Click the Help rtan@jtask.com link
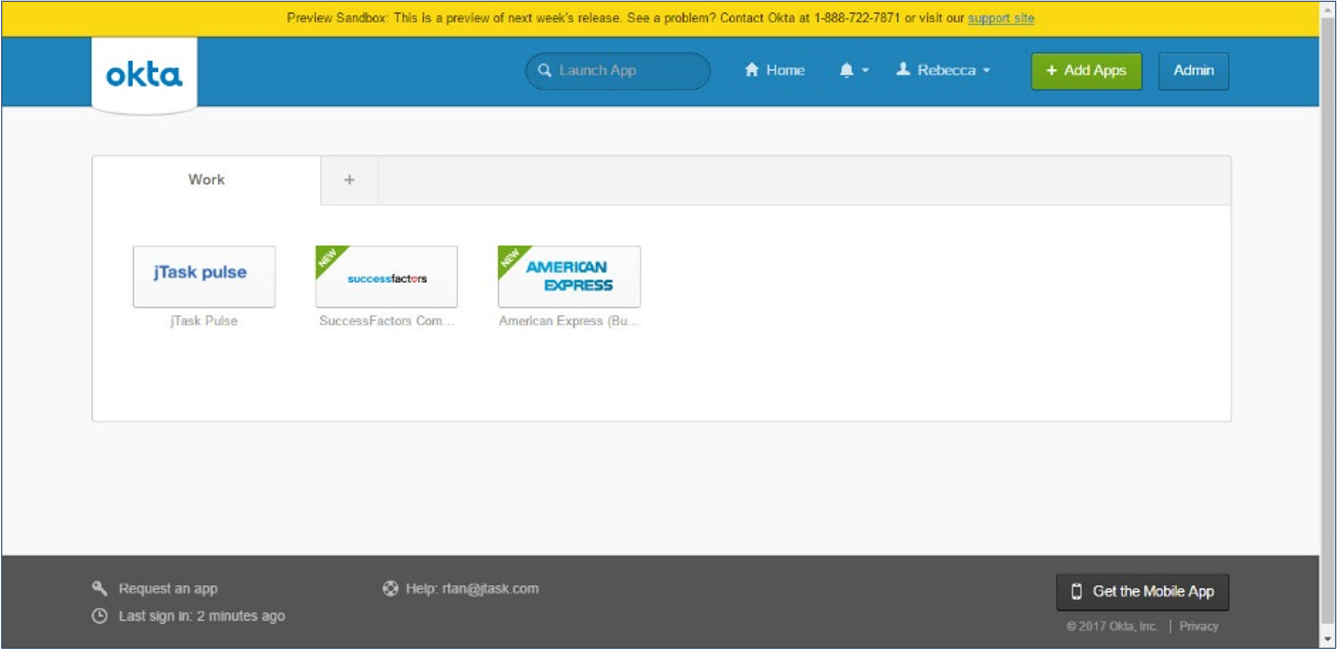The width and height of the screenshot is (1337, 650). tap(472, 589)
